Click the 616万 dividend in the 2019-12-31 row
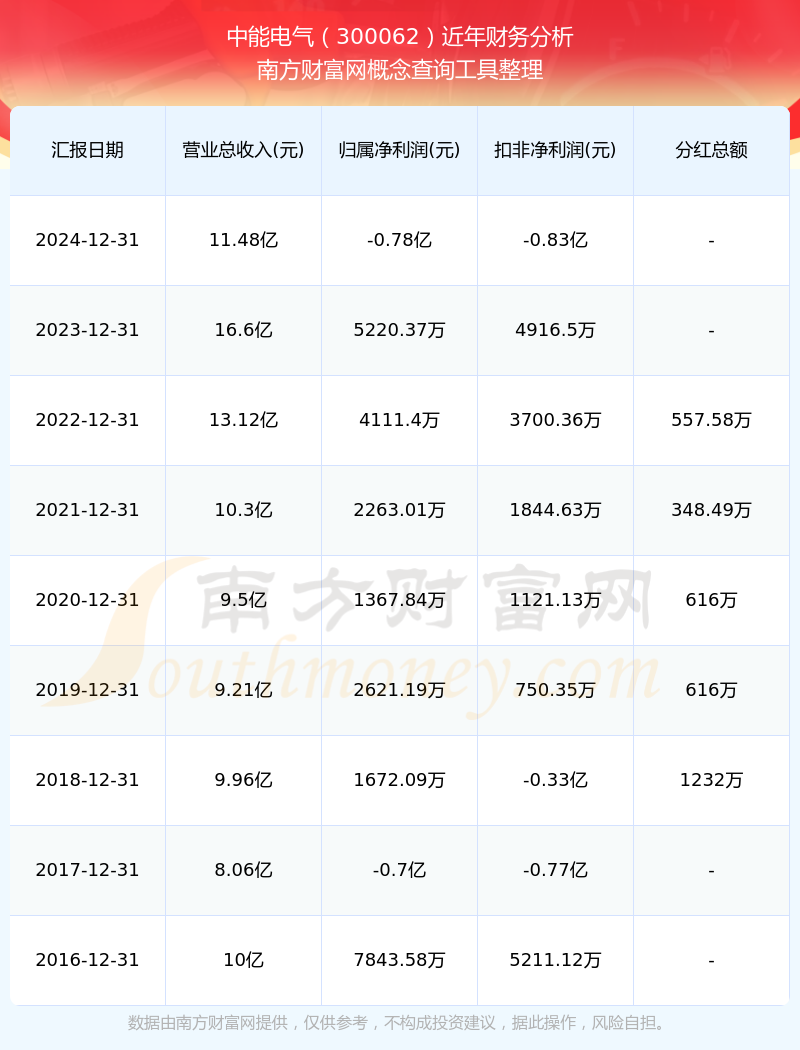The image size is (800, 1050). click(712, 690)
